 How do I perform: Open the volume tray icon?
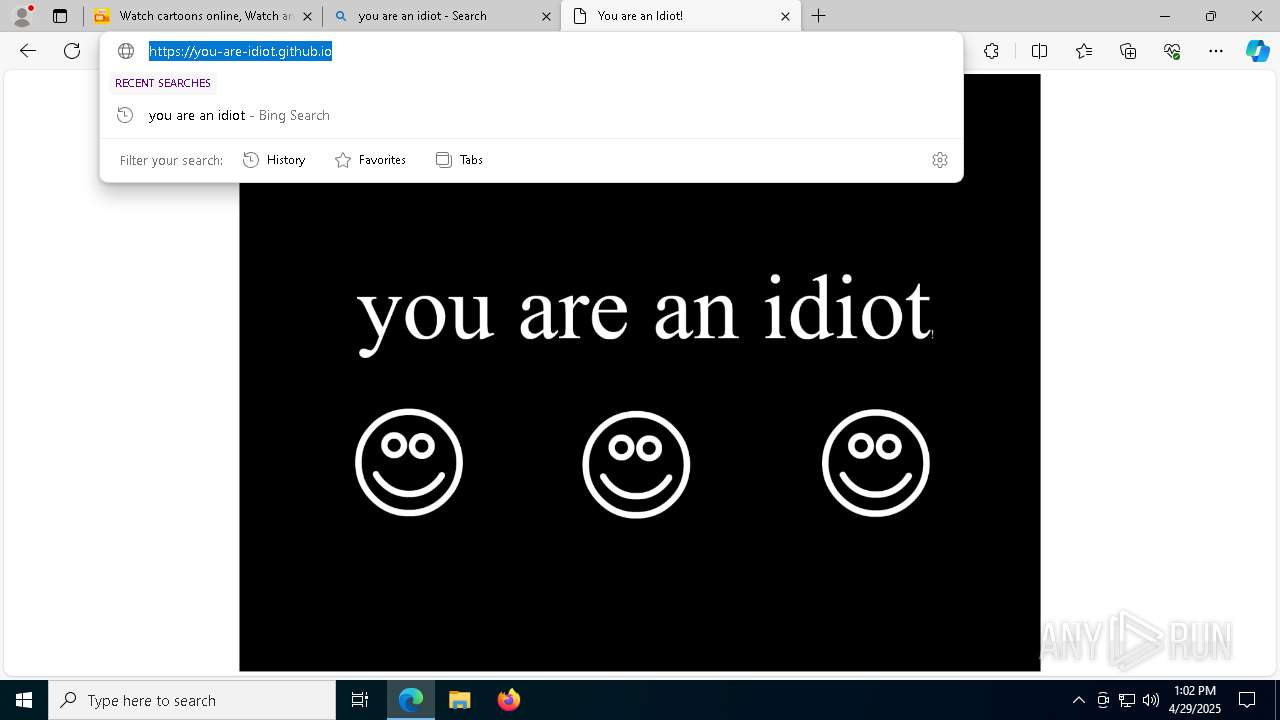click(x=1151, y=700)
